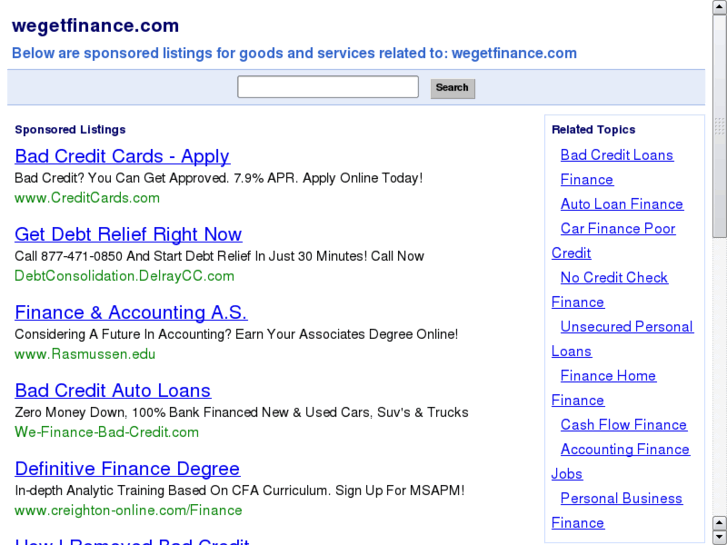
Task: Open Get Debt Relief Right Now listing
Action: click(128, 234)
